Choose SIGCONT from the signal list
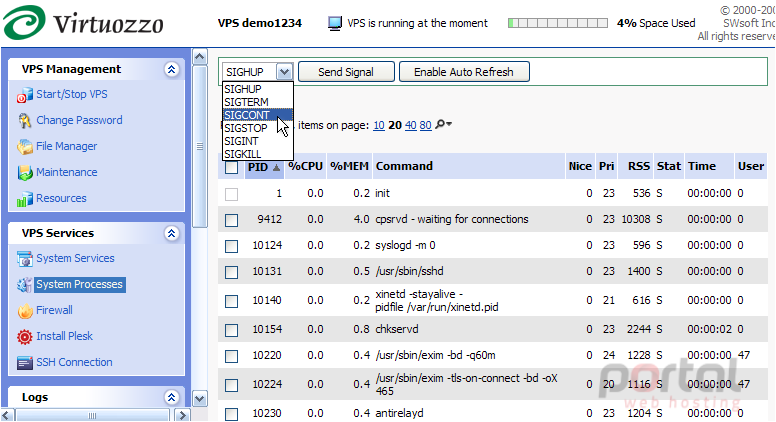This screenshot has height=422, width=776. [x=258, y=115]
